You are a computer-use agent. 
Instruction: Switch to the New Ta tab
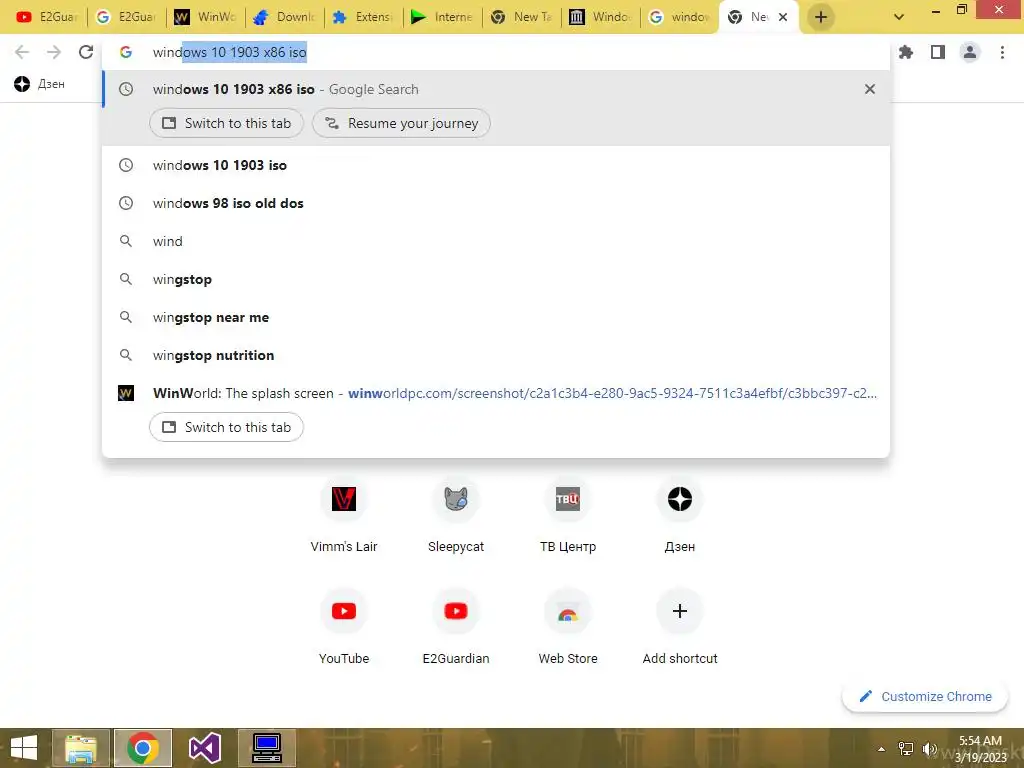(522, 17)
